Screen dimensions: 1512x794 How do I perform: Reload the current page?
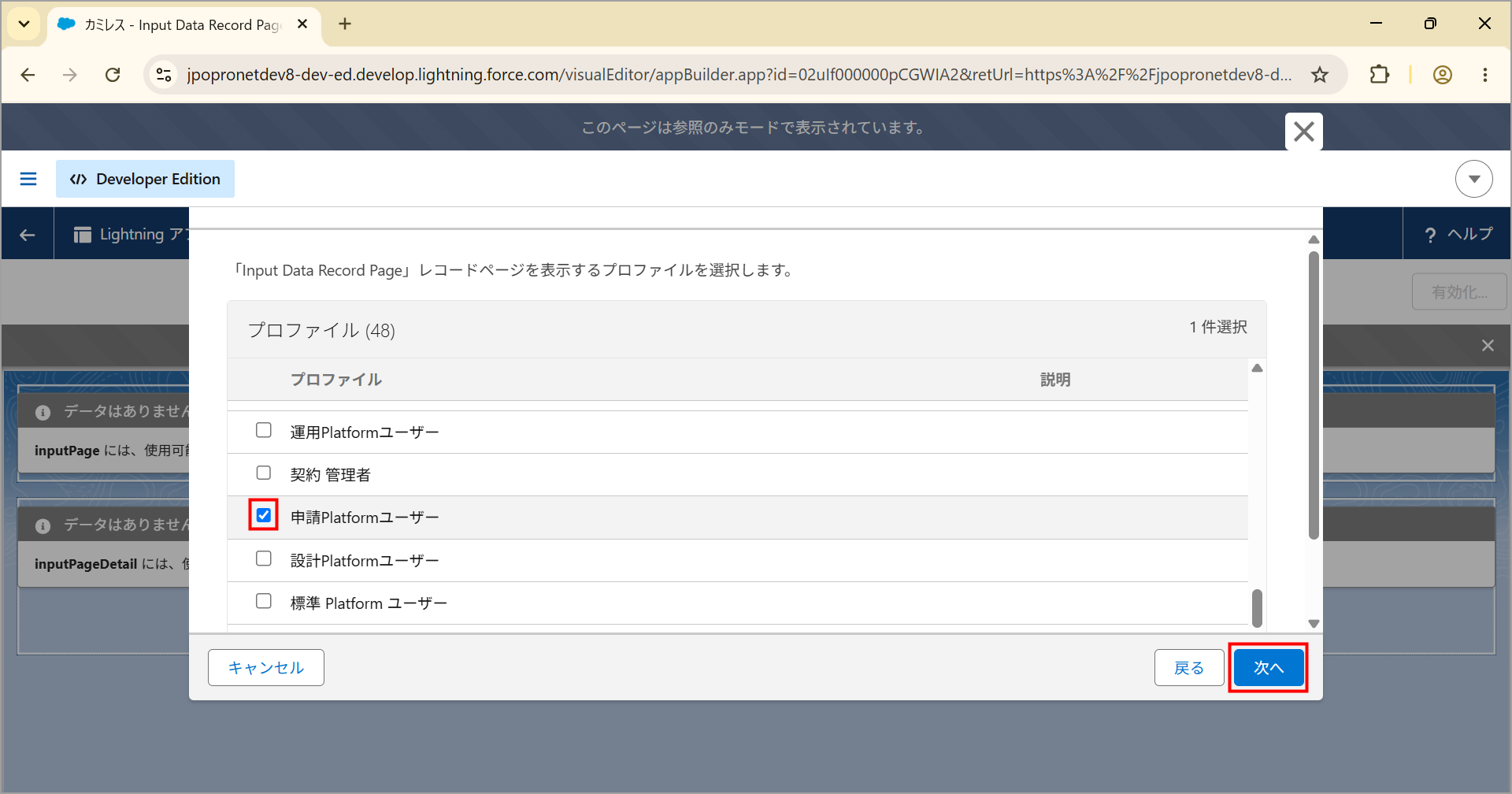pyautogui.click(x=113, y=75)
